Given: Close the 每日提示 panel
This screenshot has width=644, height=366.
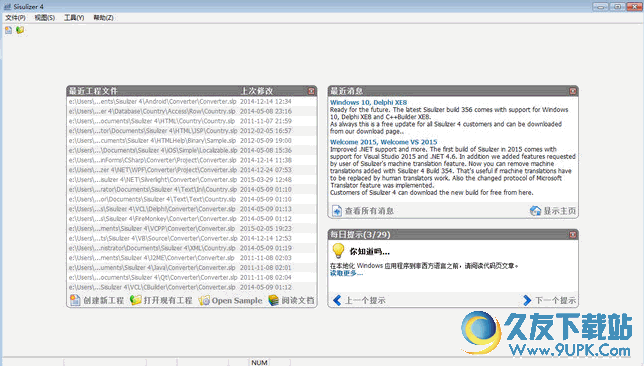Looking at the screenshot, I should click(x=573, y=235).
